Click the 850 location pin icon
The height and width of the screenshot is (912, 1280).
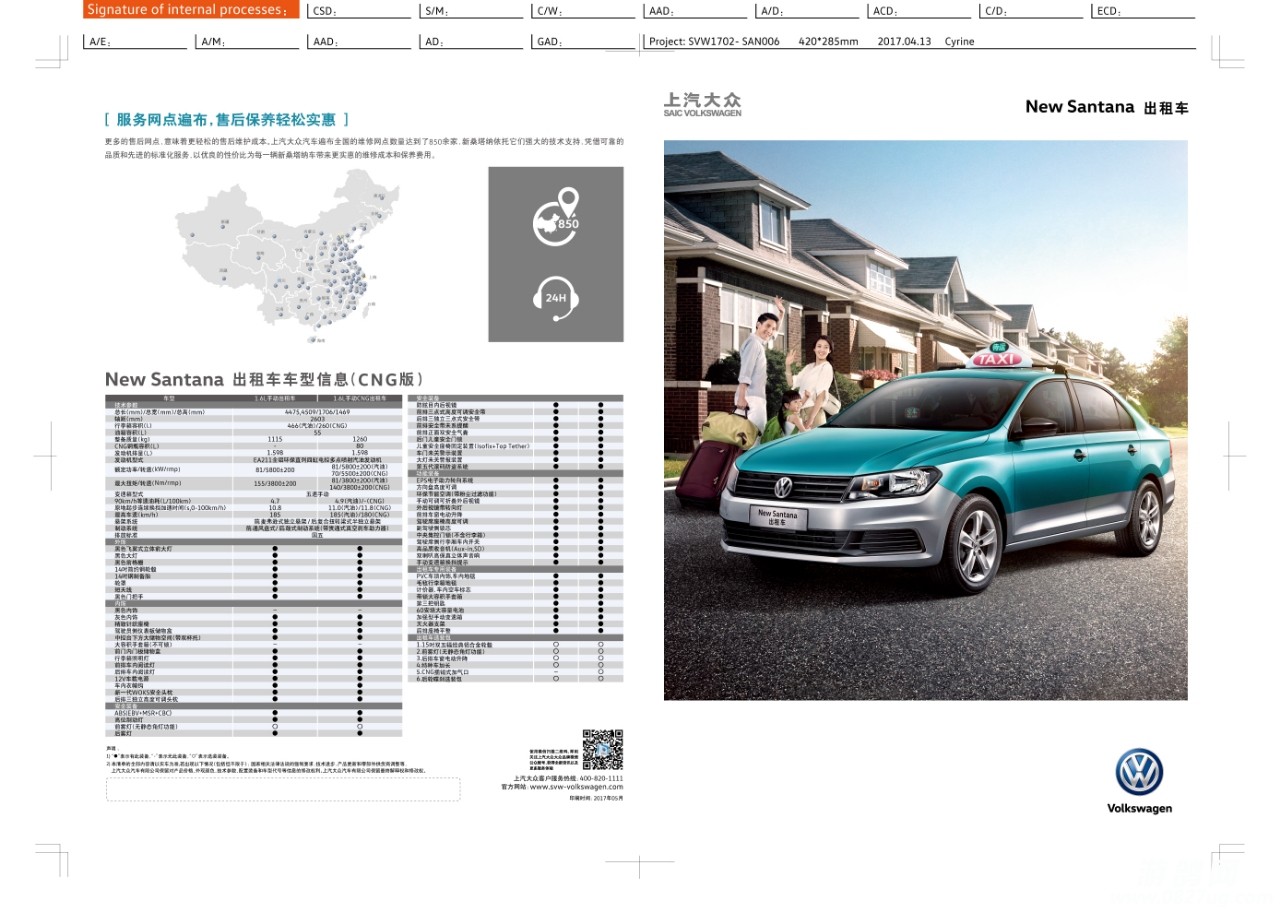[556, 215]
